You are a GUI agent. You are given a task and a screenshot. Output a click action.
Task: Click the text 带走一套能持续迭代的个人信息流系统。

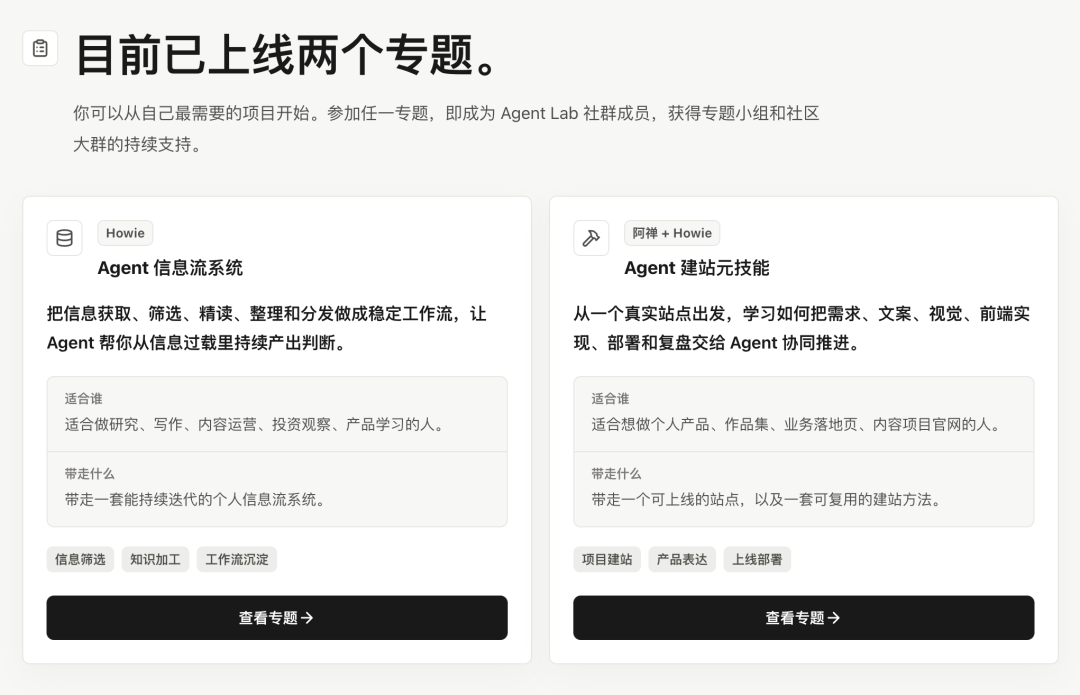197,499
